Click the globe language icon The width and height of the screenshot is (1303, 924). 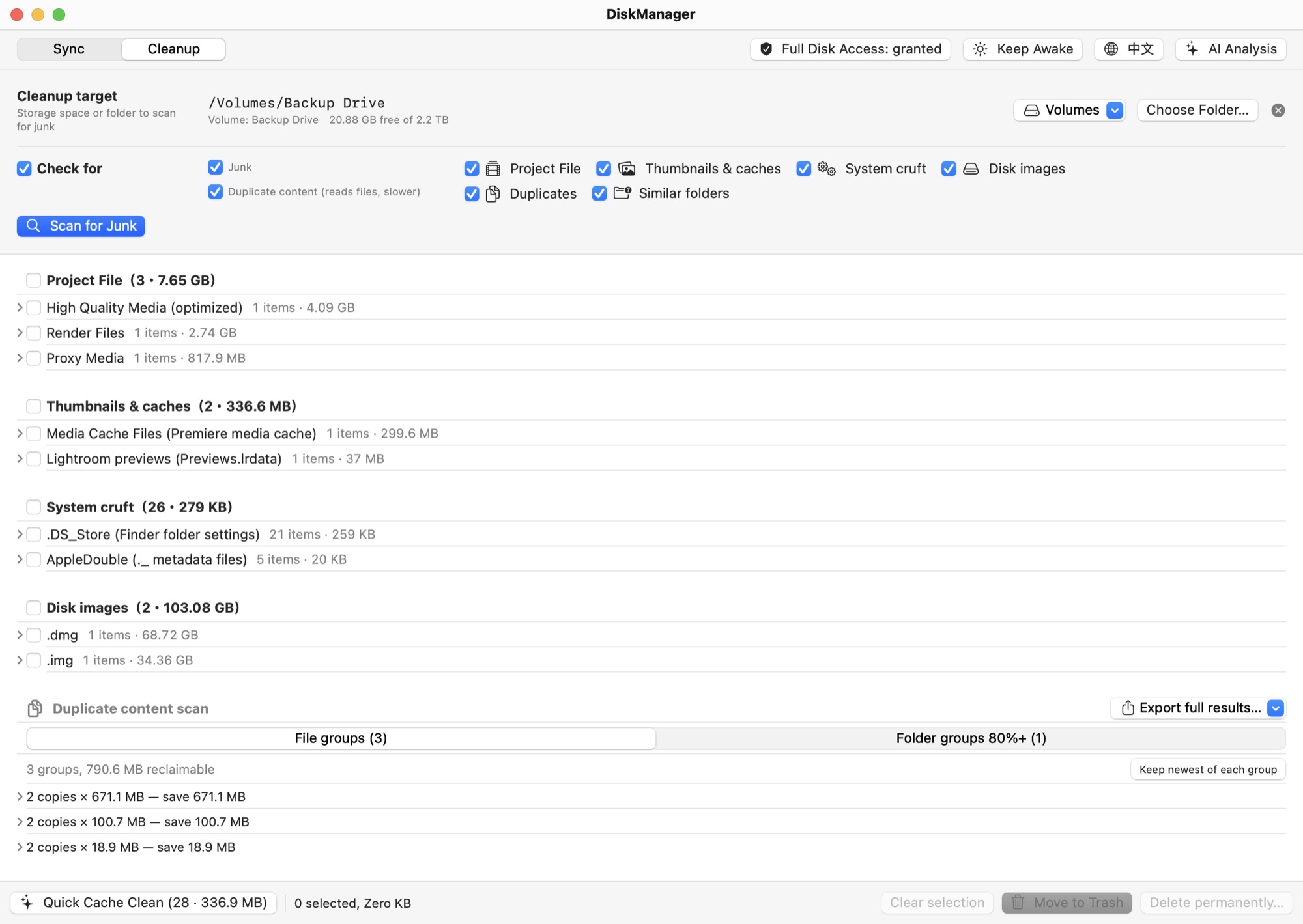[1111, 49]
